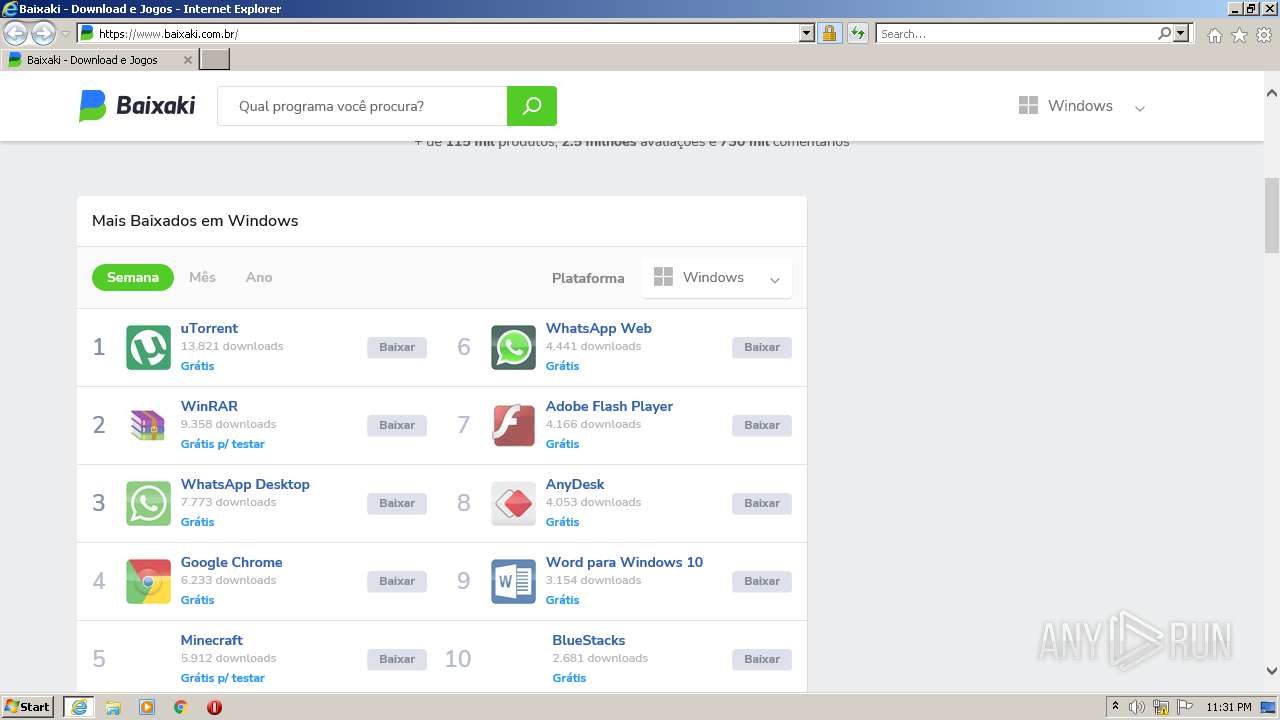Open the media player taskbar icon
This screenshot has width=1280, height=720.
click(x=147, y=707)
